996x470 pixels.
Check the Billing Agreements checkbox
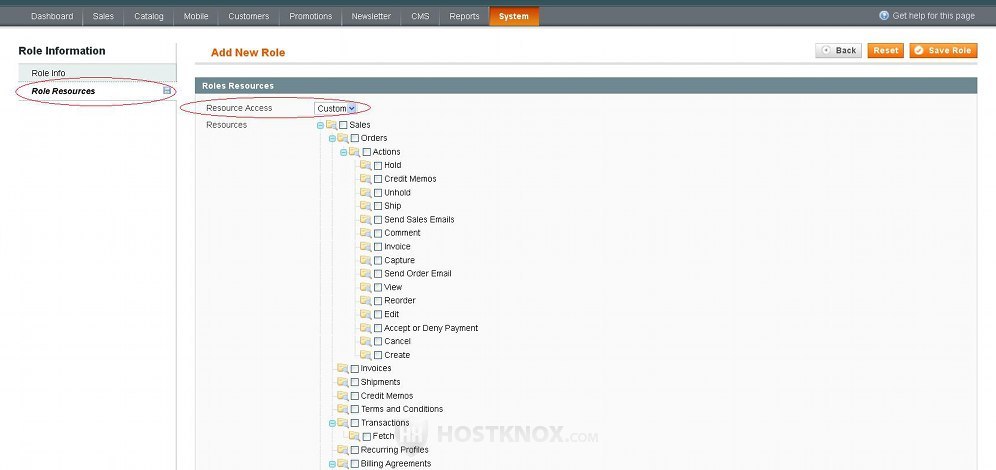pyautogui.click(x=355, y=464)
